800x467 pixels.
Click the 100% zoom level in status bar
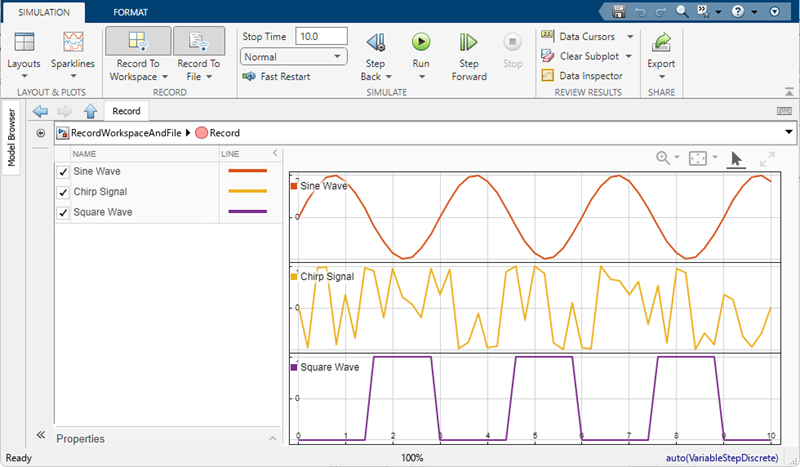[412, 458]
